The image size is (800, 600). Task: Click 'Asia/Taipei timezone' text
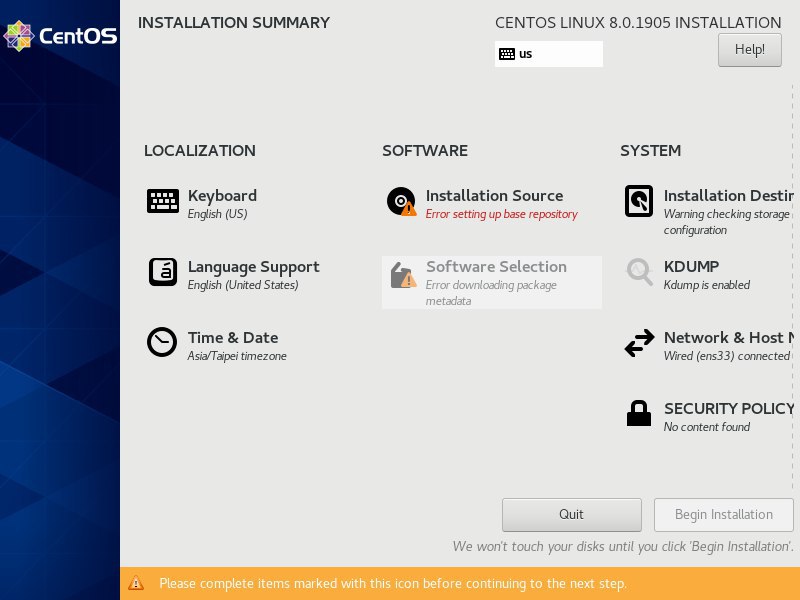coord(237,356)
